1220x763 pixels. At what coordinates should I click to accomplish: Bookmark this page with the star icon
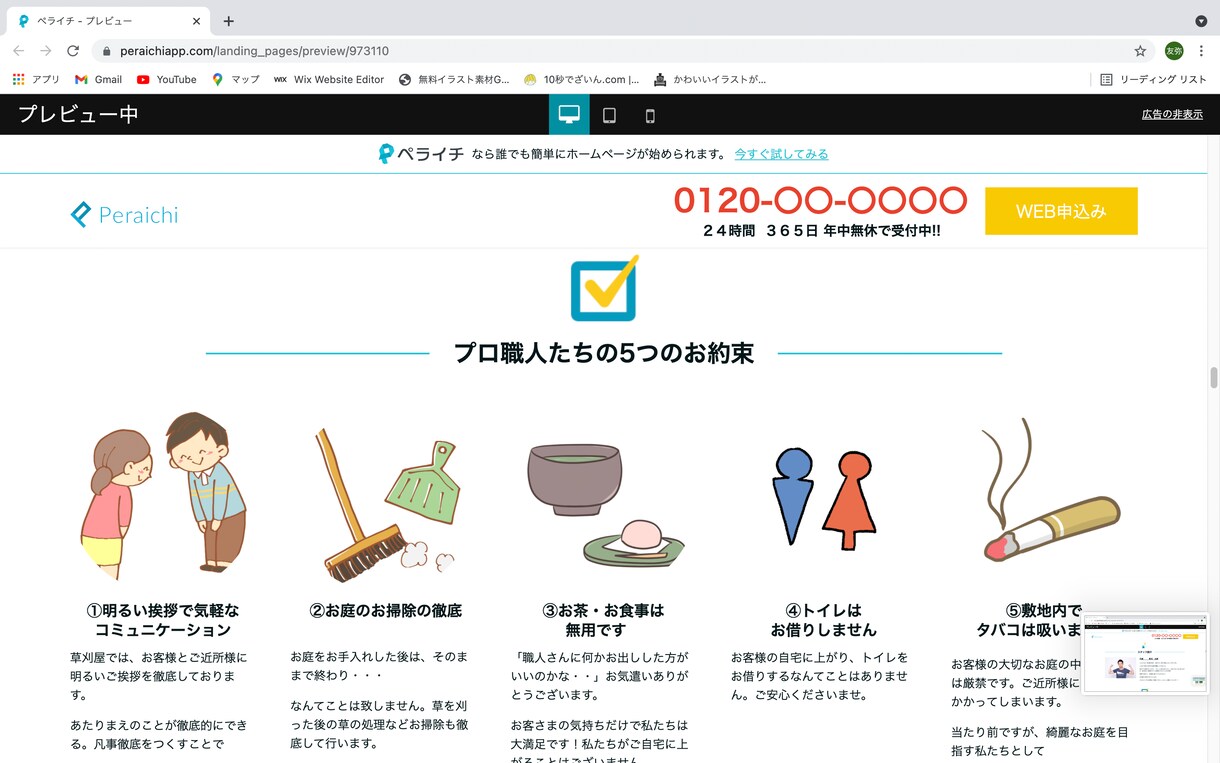1140,51
